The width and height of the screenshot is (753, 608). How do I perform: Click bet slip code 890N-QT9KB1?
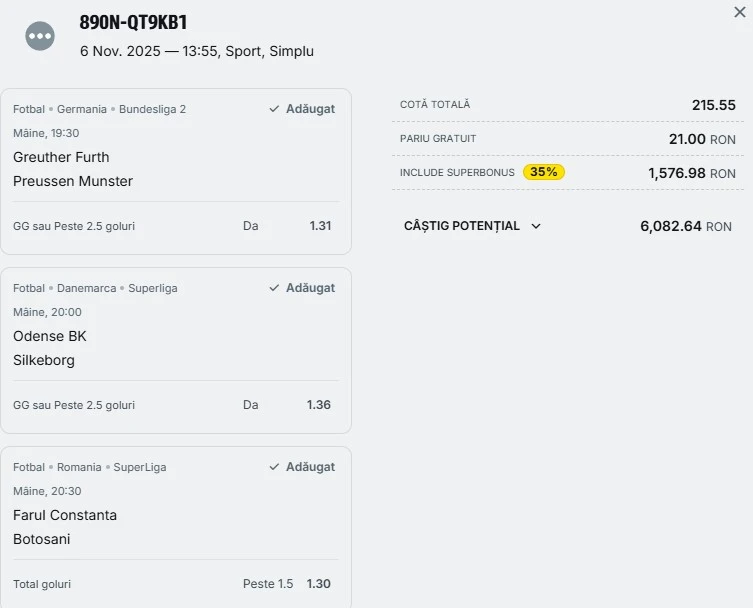pyautogui.click(x=133, y=22)
